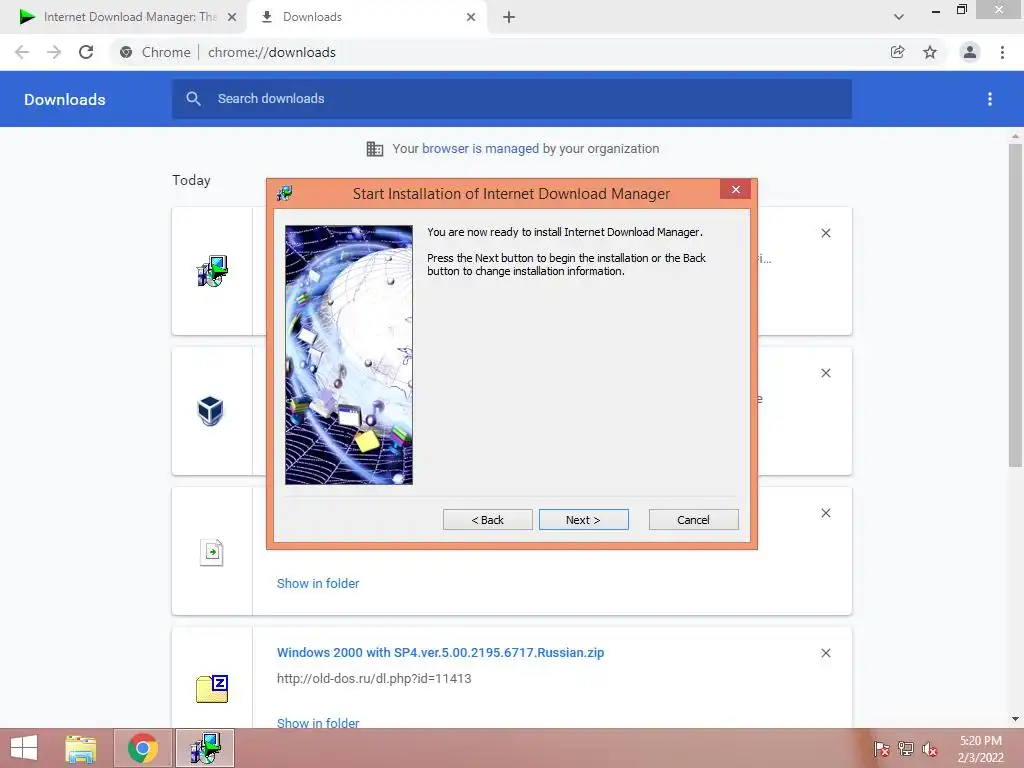Click Next to begin installation

pyautogui.click(x=583, y=520)
